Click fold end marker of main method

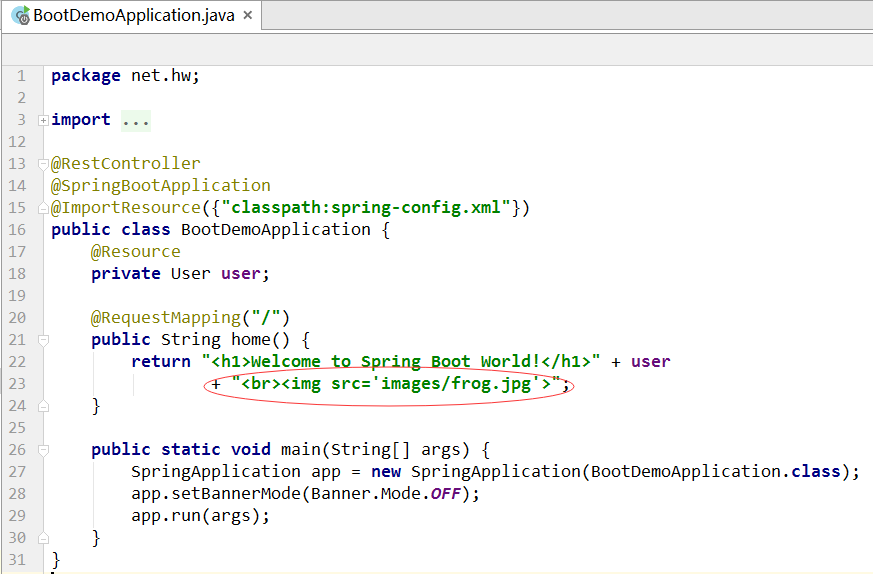[x=43, y=538]
